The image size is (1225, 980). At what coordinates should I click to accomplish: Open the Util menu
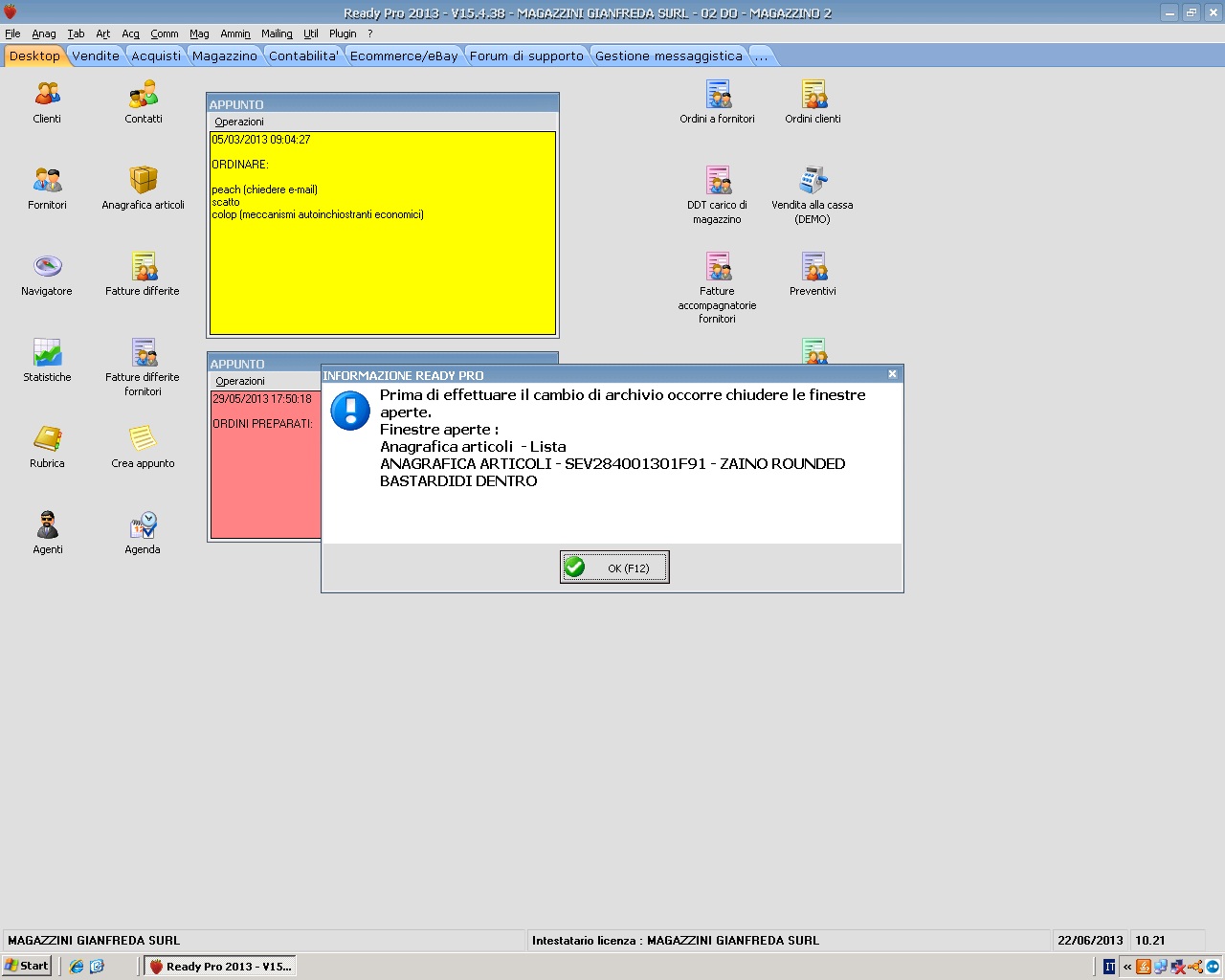point(311,33)
